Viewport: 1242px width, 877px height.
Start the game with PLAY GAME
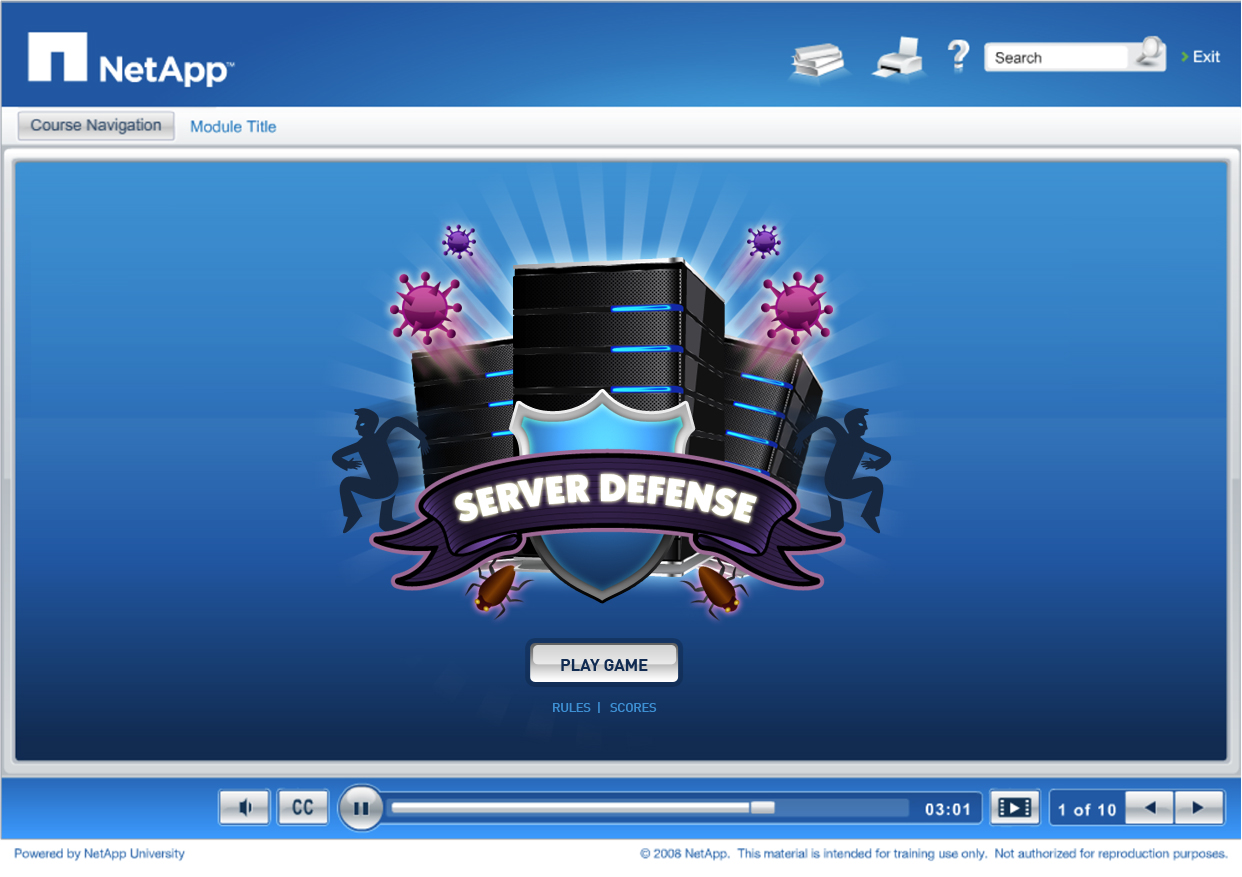click(604, 664)
